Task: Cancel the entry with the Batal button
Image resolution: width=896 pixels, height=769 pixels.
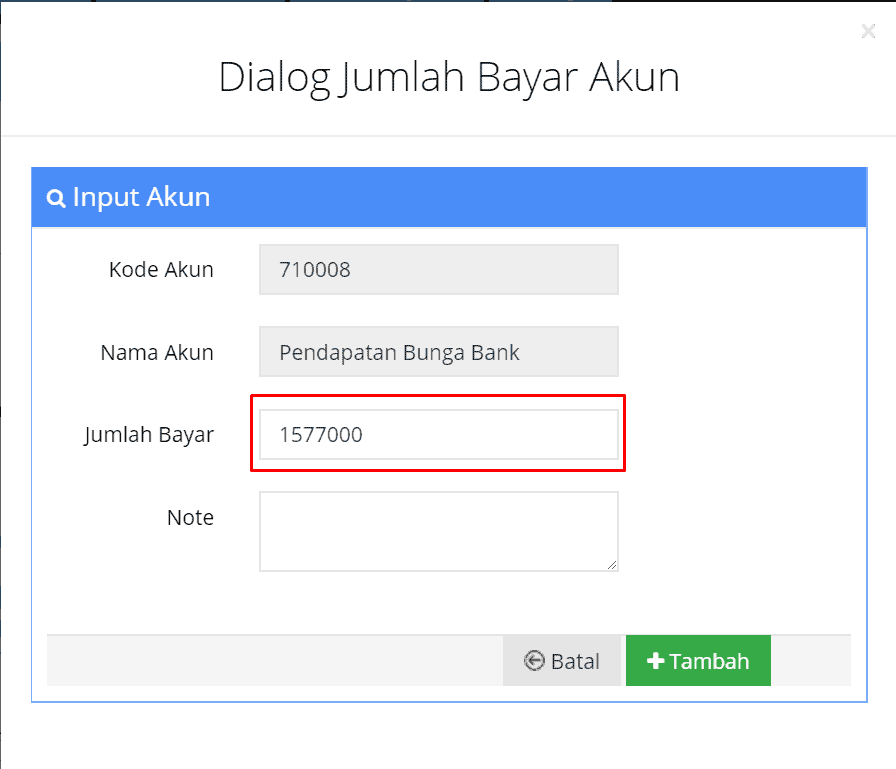Action: point(562,660)
